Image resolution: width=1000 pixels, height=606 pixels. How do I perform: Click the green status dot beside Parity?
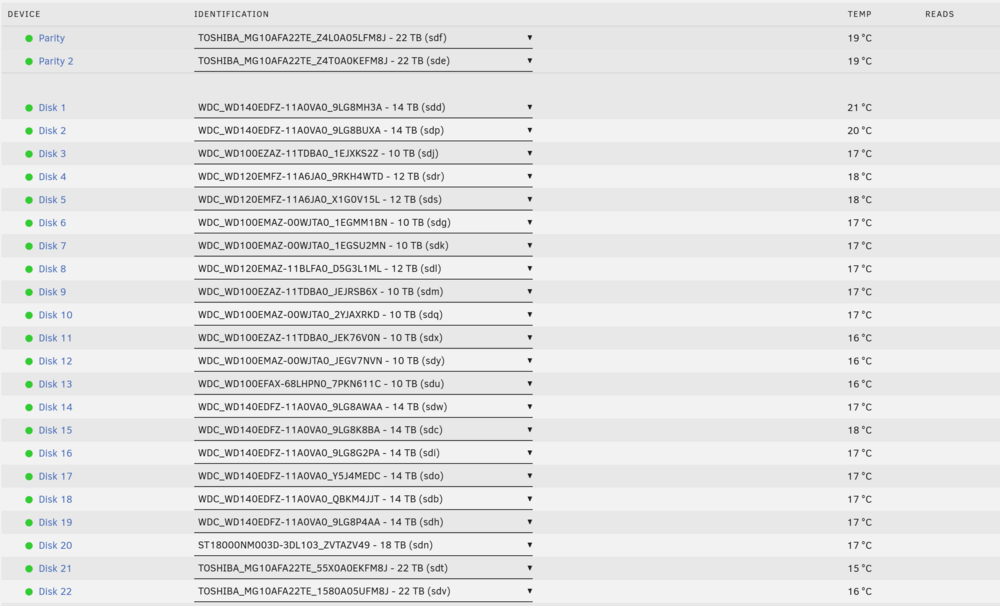tap(29, 38)
